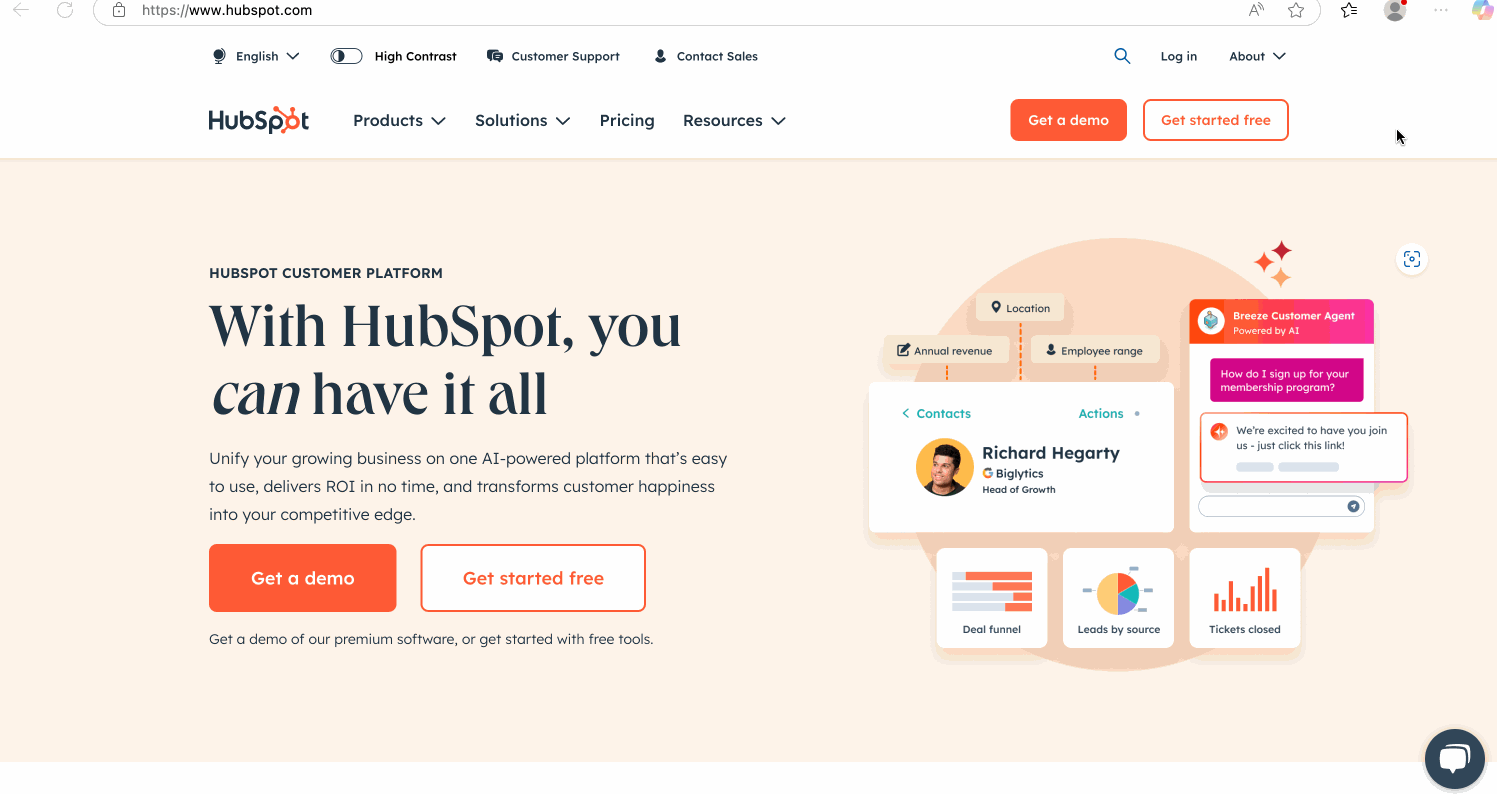Click the header Get started free button

point(1215,120)
